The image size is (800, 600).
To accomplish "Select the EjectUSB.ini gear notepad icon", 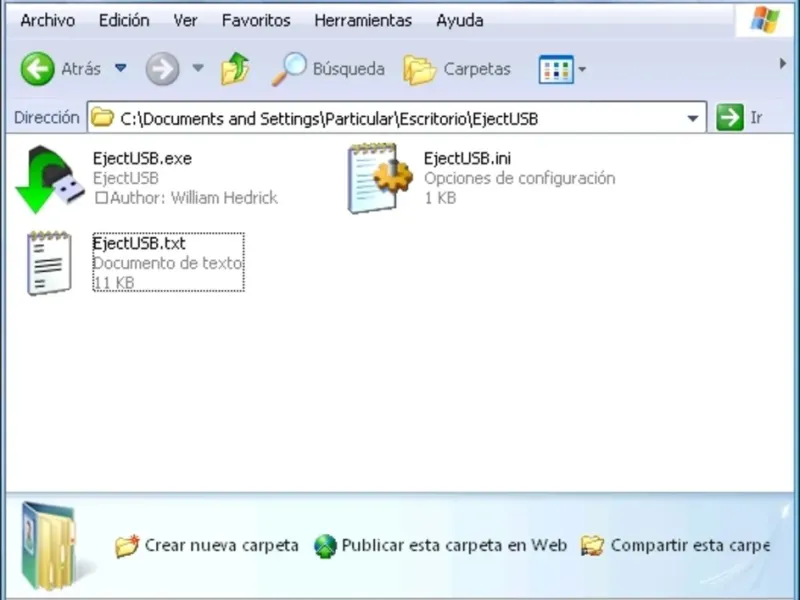I will (x=380, y=178).
